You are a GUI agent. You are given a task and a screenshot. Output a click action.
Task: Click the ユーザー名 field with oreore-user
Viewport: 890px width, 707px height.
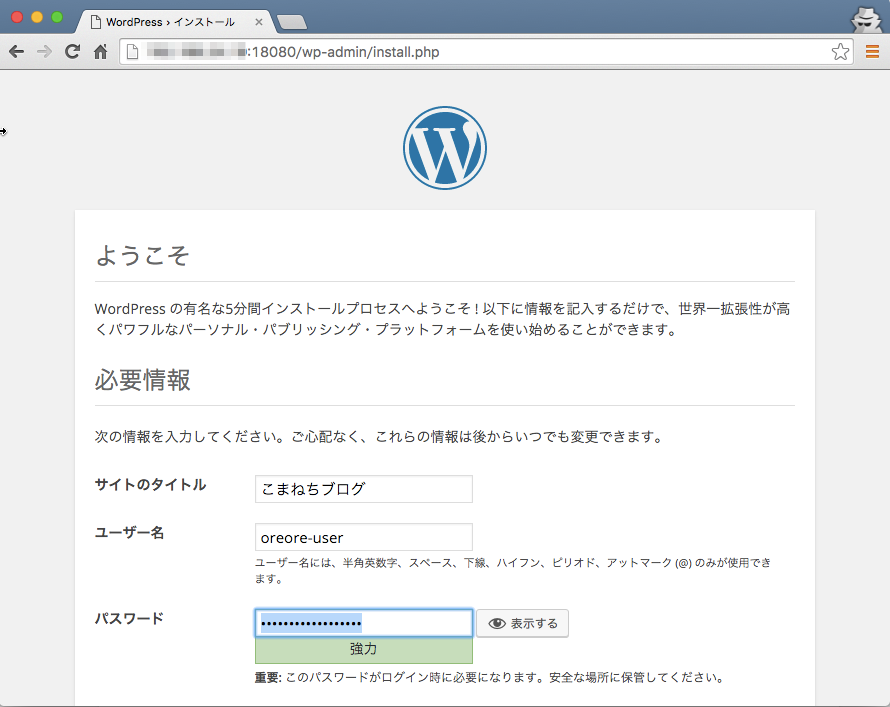(x=364, y=537)
